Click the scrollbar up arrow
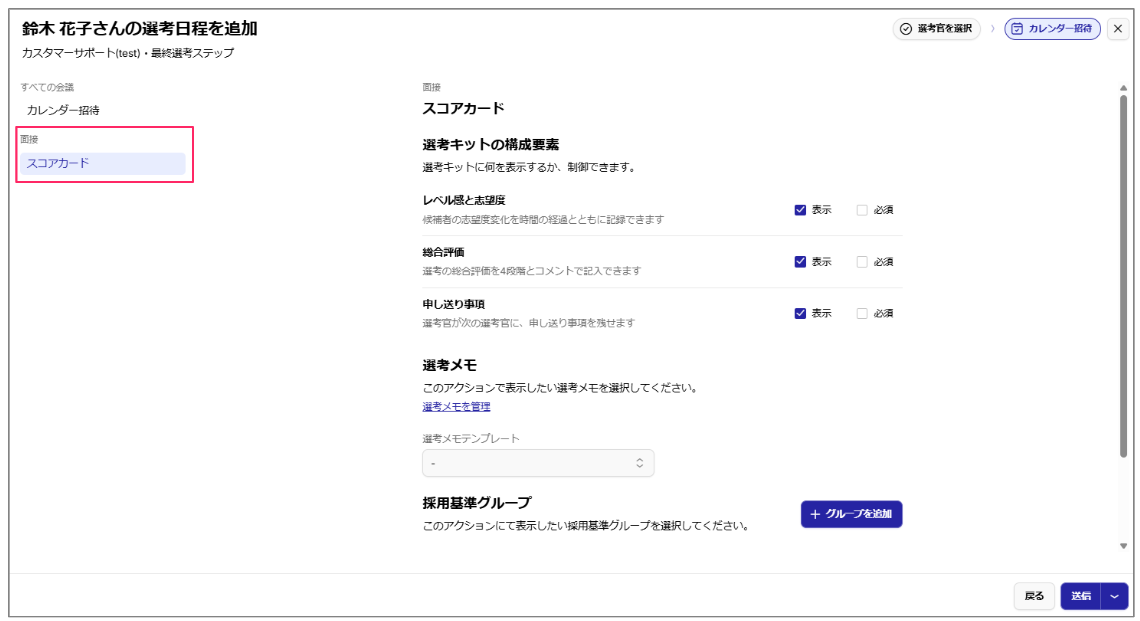 tap(1123, 89)
